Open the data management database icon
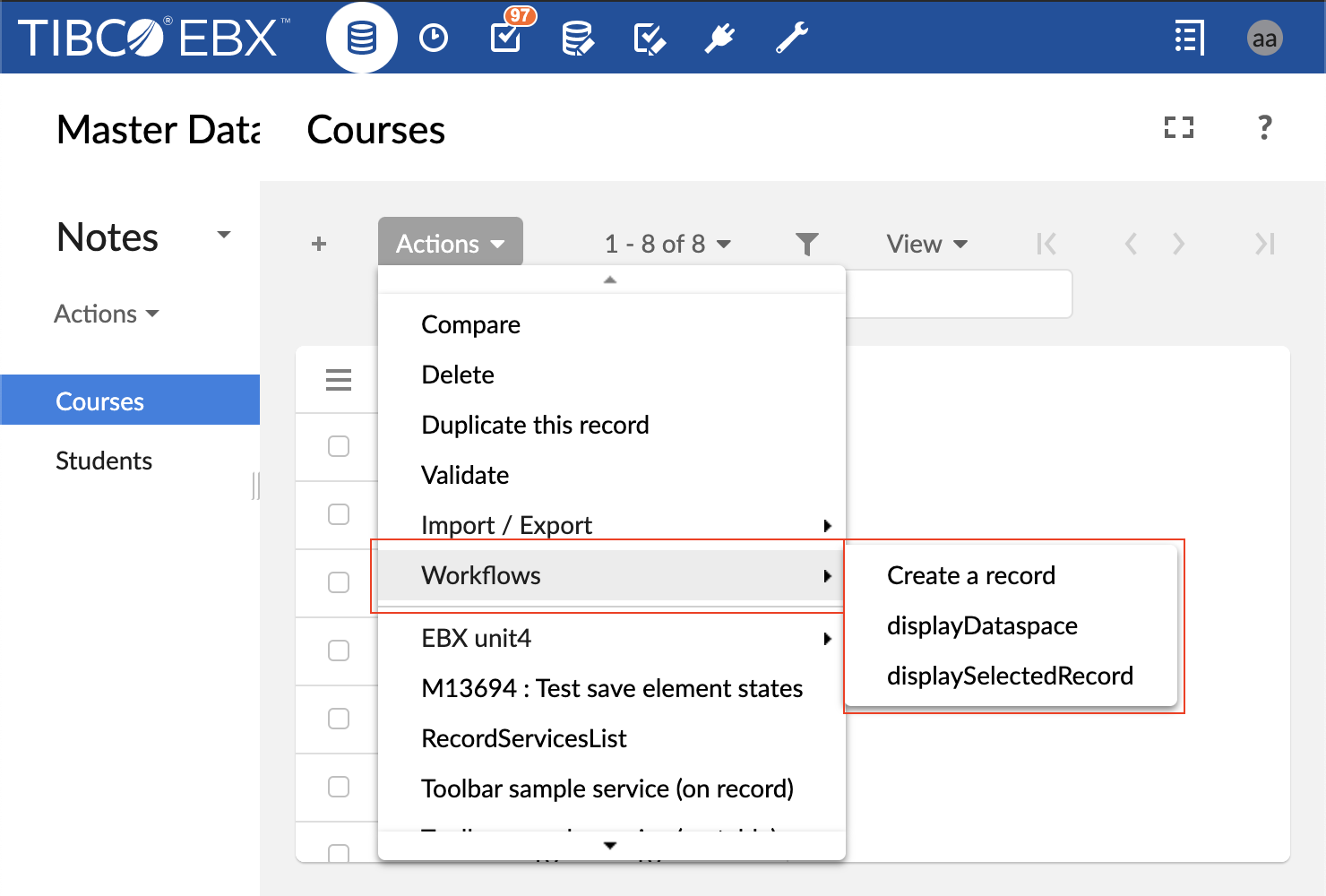 click(361, 39)
